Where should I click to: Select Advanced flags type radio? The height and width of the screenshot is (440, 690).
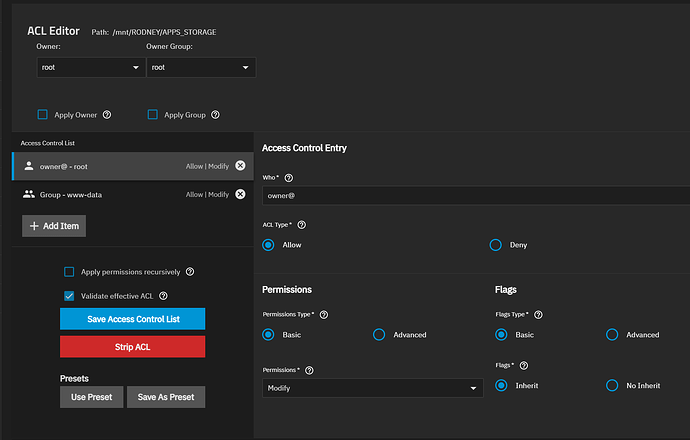(612, 335)
